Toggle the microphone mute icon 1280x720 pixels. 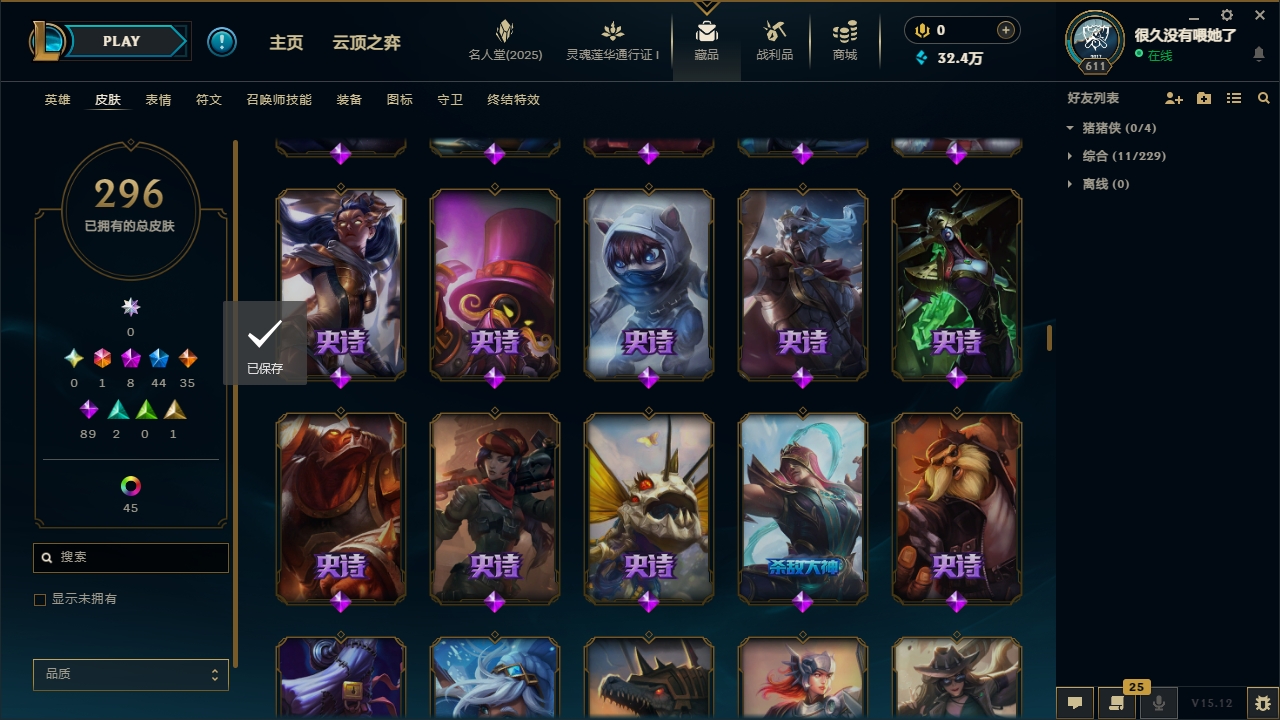1159,703
